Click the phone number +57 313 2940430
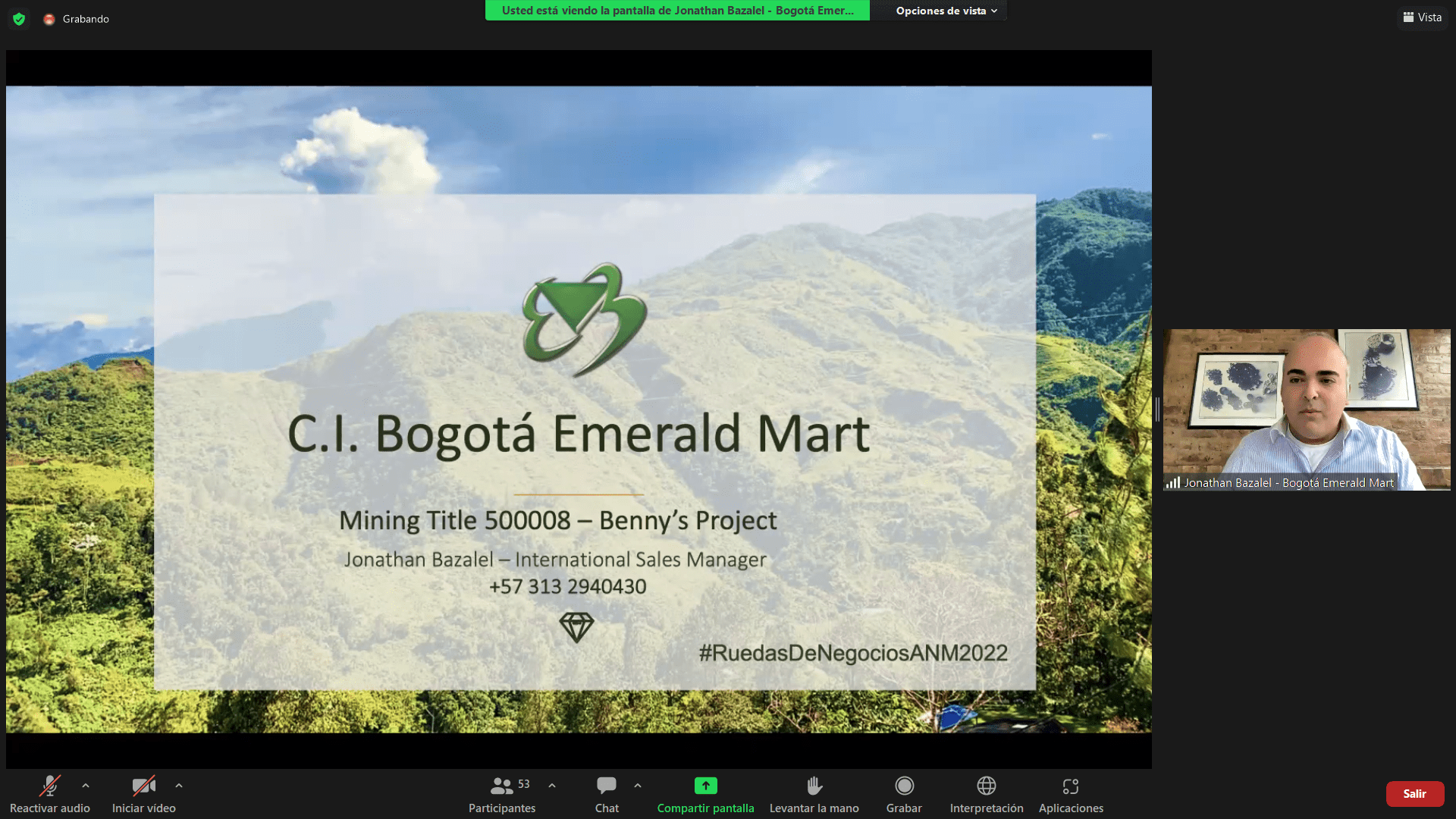 [568, 586]
